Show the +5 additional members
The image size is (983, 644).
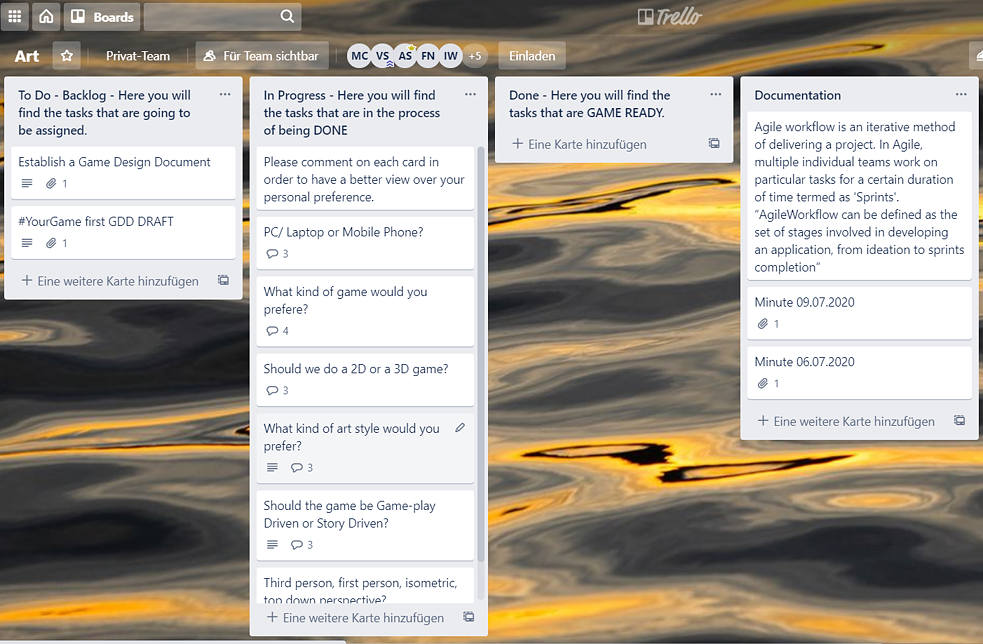click(x=475, y=56)
